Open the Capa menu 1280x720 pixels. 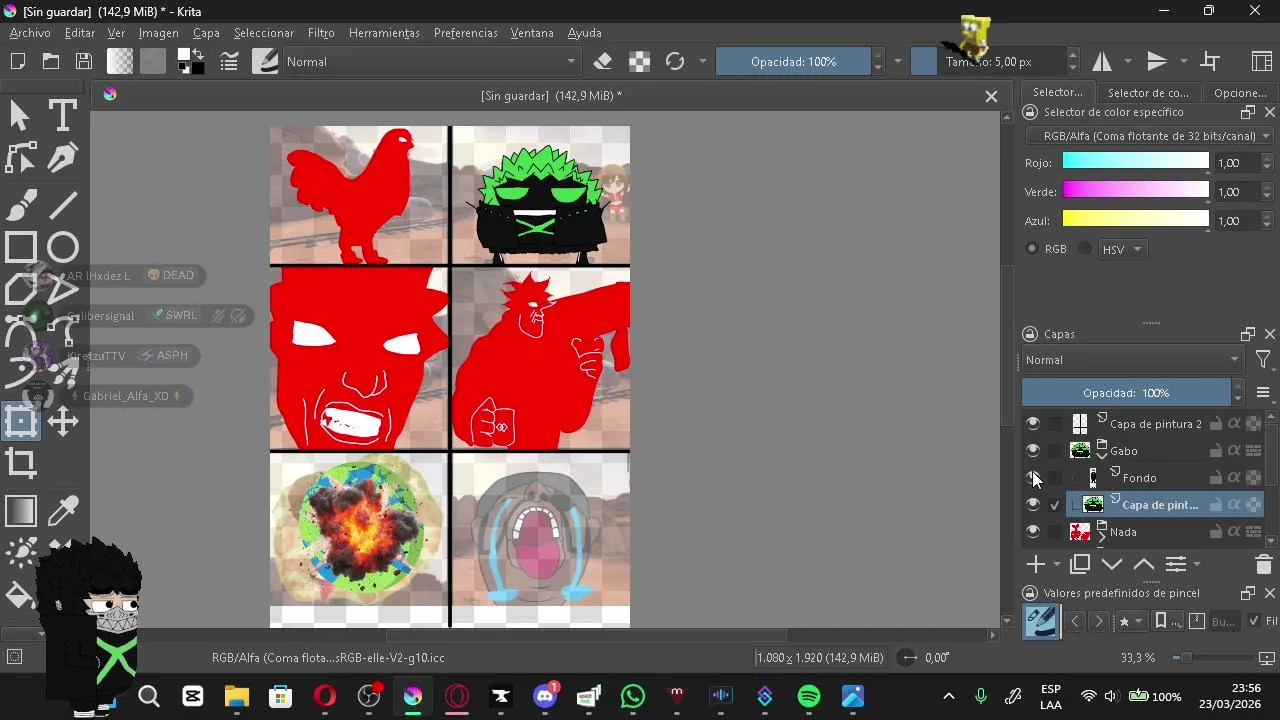(206, 33)
